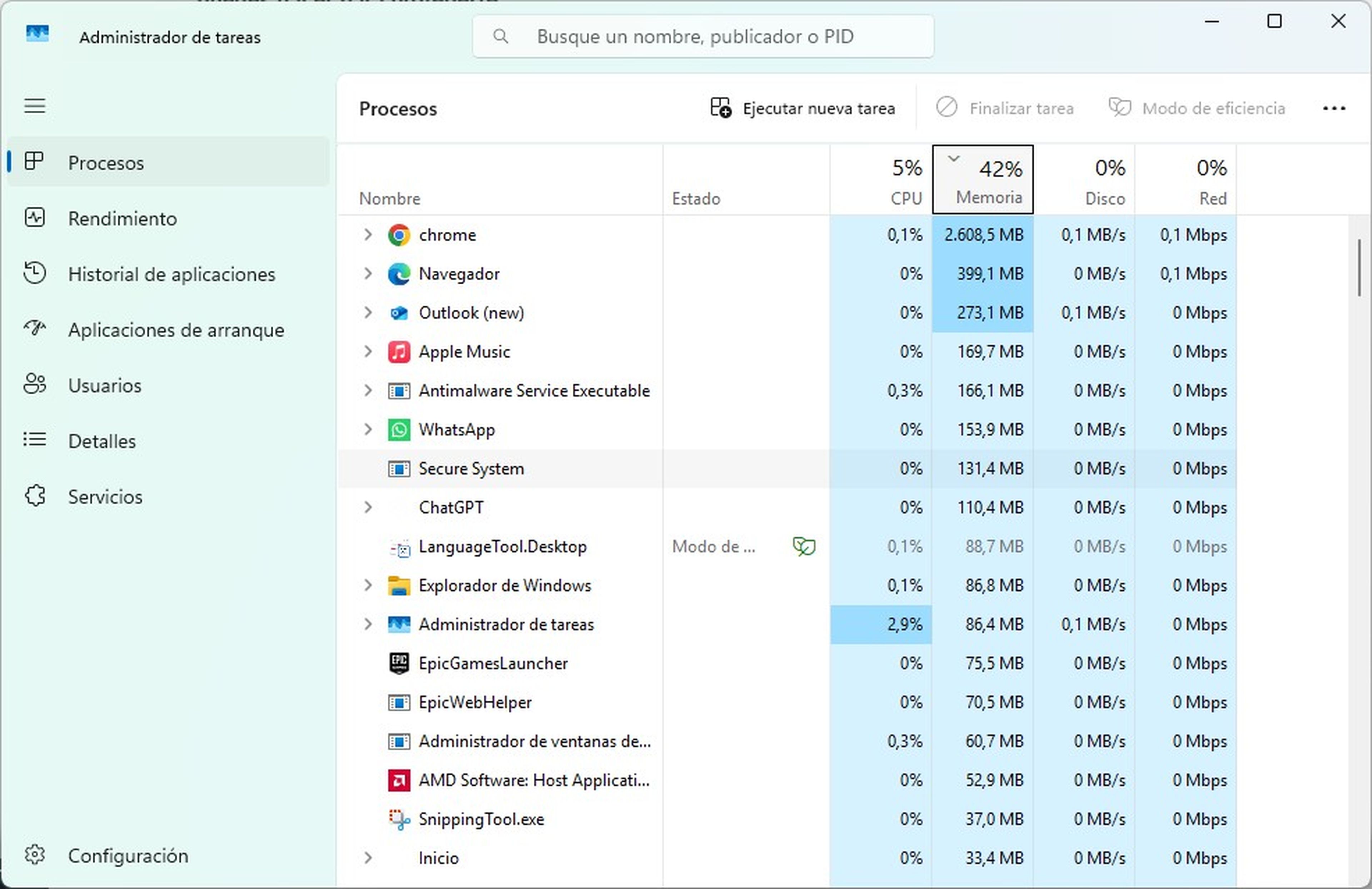Expand the Administrador de tareas process group
The image size is (1372, 889).
click(368, 625)
